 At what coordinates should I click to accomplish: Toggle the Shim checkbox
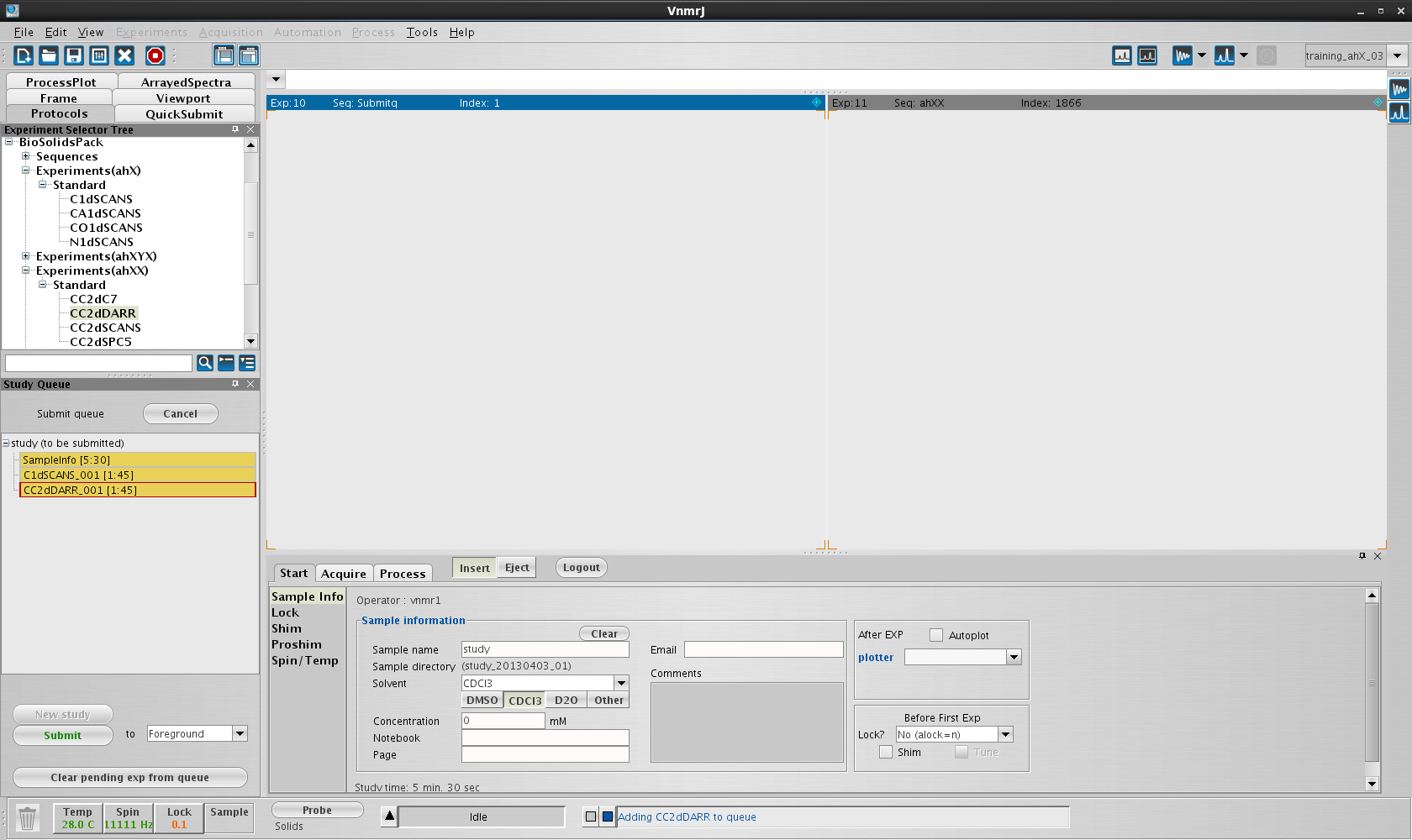tap(886, 753)
